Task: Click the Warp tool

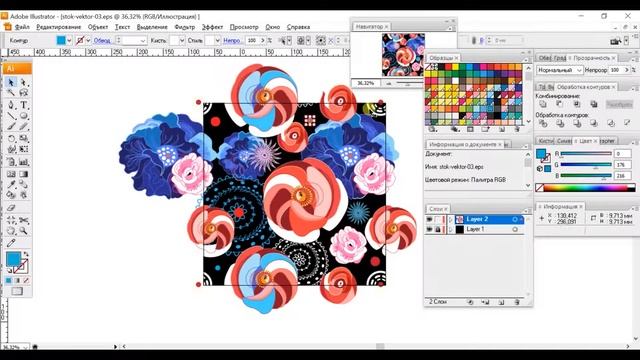Action: coord(11,149)
